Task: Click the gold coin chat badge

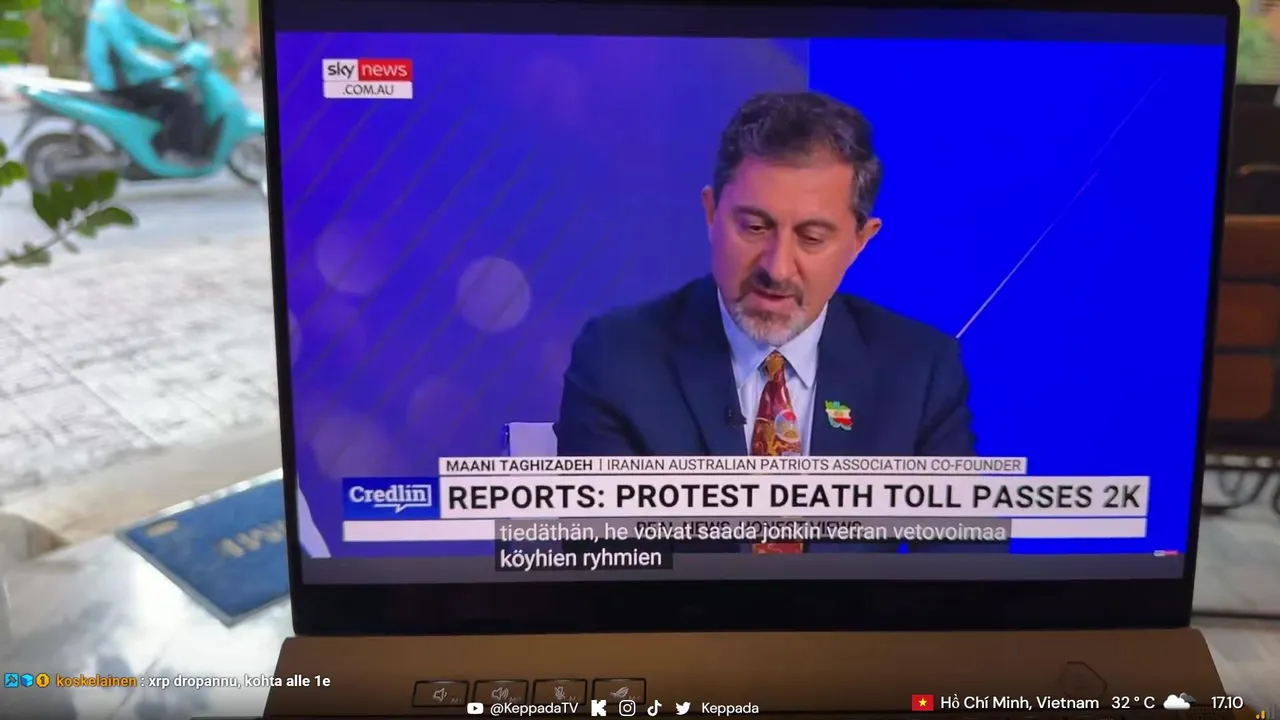Action: [43, 681]
